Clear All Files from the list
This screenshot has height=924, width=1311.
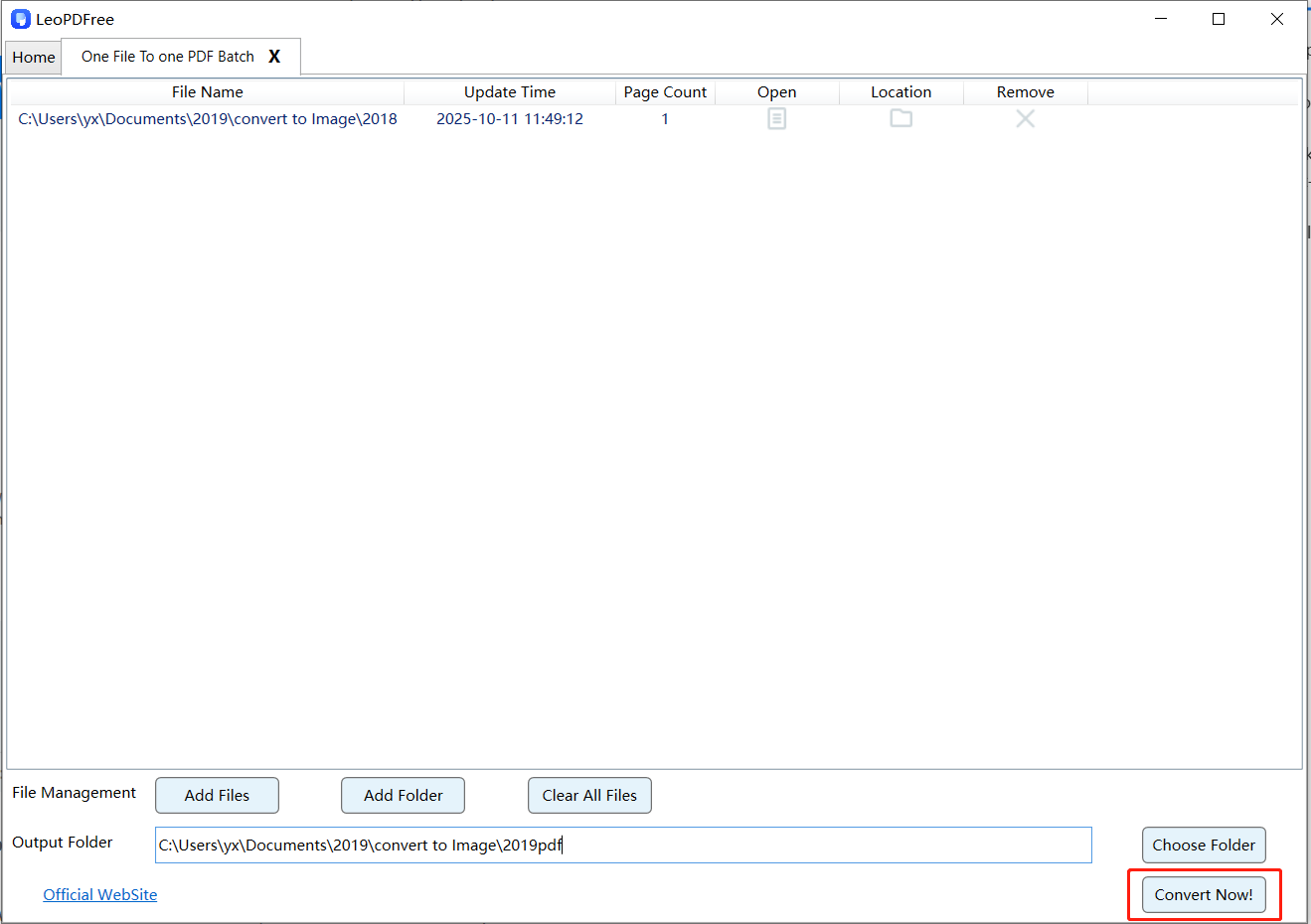pos(589,795)
